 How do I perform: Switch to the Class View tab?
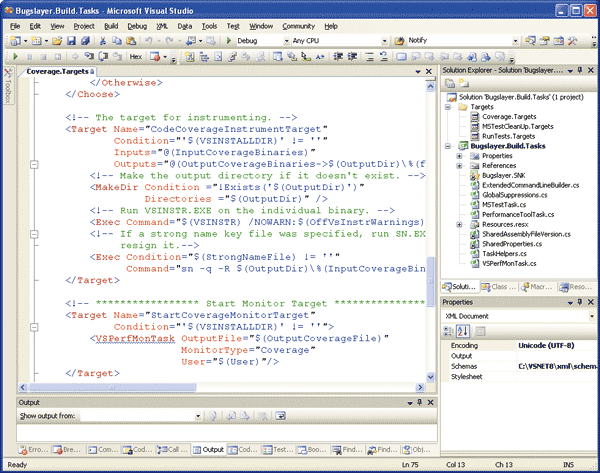click(x=499, y=287)
